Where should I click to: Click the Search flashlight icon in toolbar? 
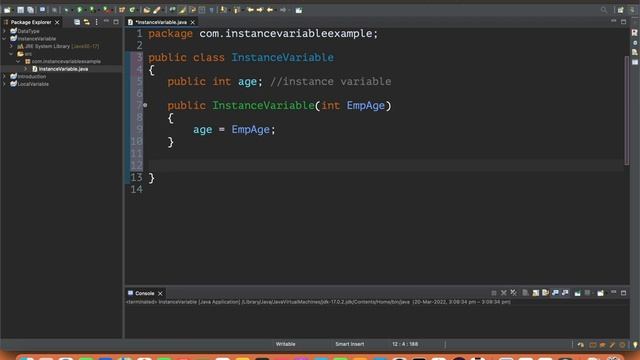click(157, 10)
